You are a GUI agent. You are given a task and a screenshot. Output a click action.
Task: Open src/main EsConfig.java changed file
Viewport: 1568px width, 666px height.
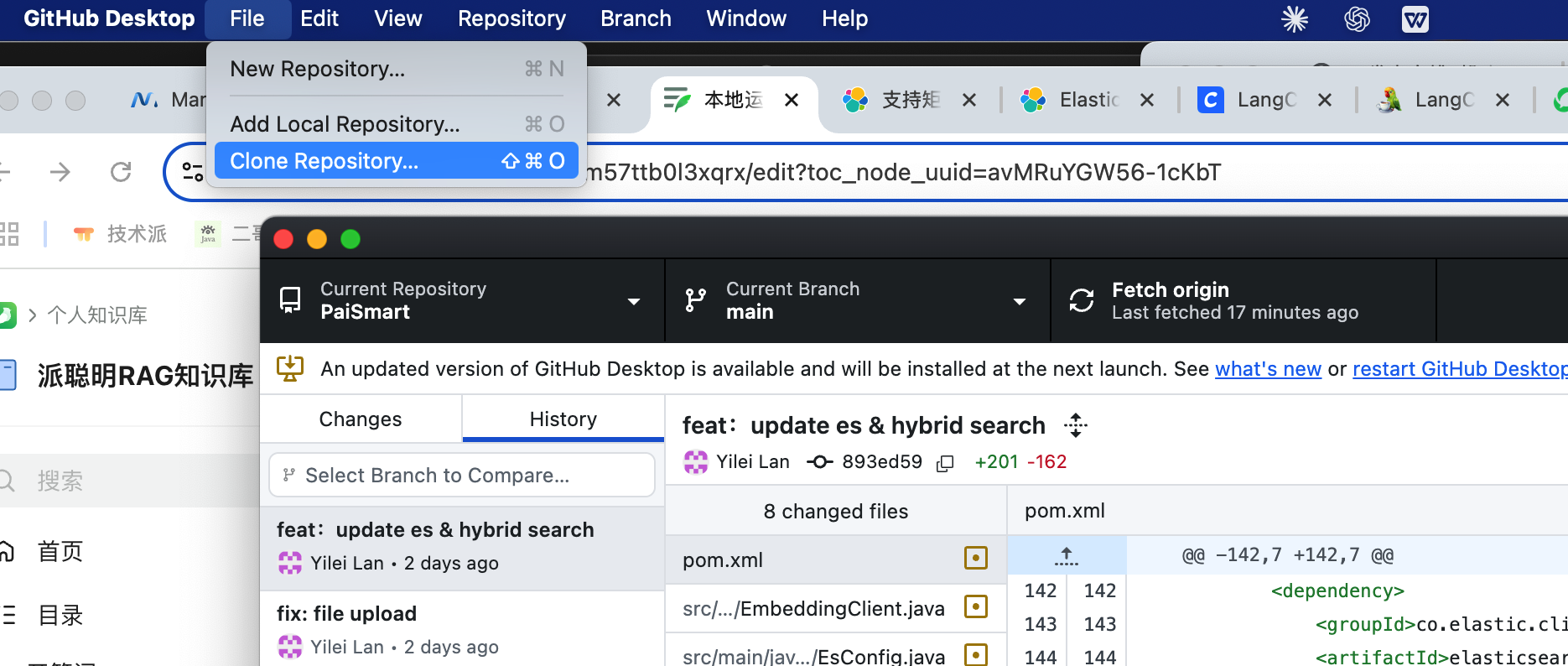click(x=813, y=656)
